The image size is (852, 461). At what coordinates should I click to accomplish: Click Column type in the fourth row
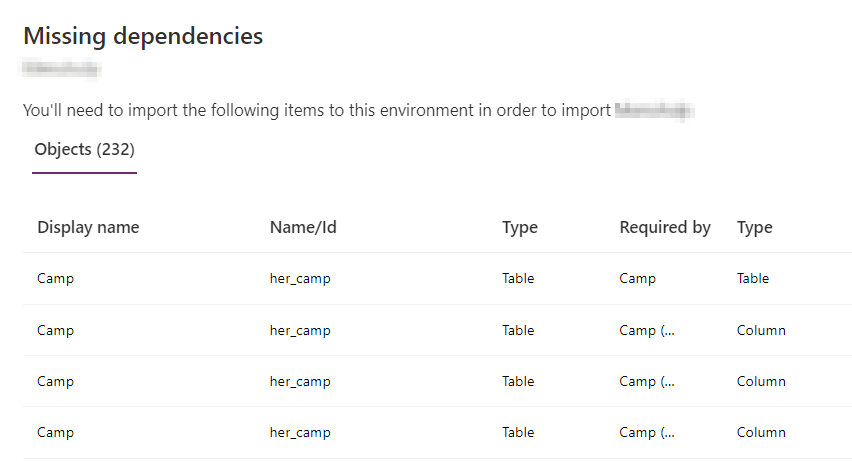click(x=761, y=433)
